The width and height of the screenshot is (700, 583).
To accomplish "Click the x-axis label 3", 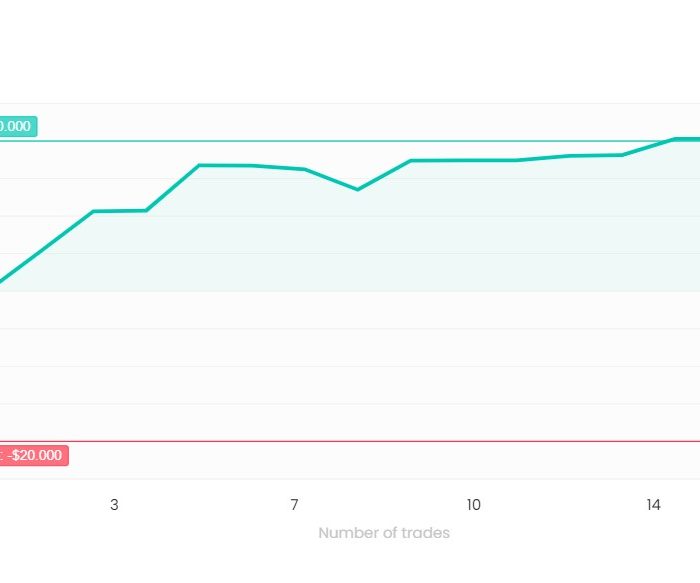I will [x=114, y=505].
